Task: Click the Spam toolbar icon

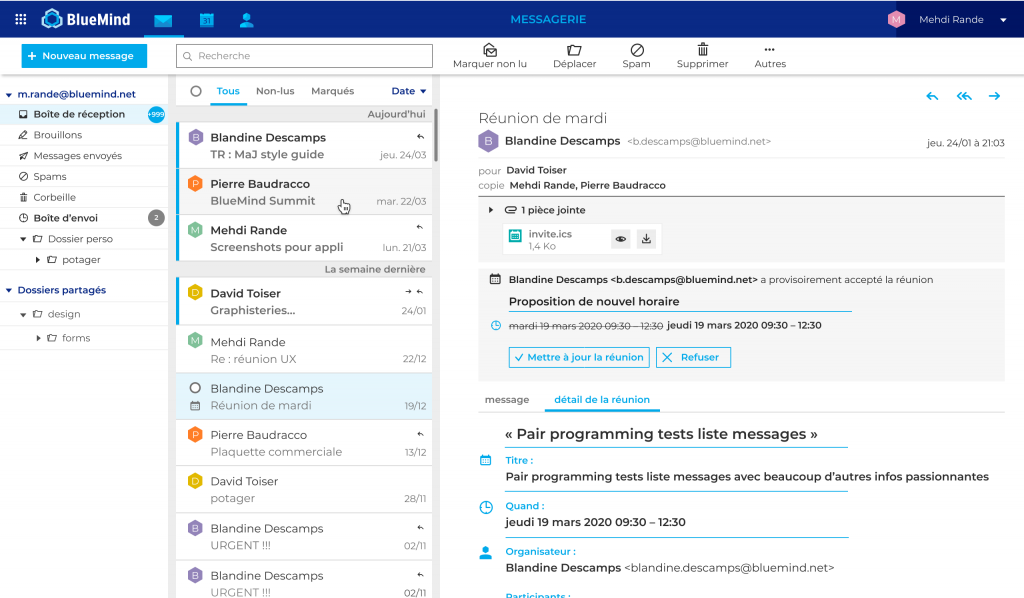Action: (636, 50)
